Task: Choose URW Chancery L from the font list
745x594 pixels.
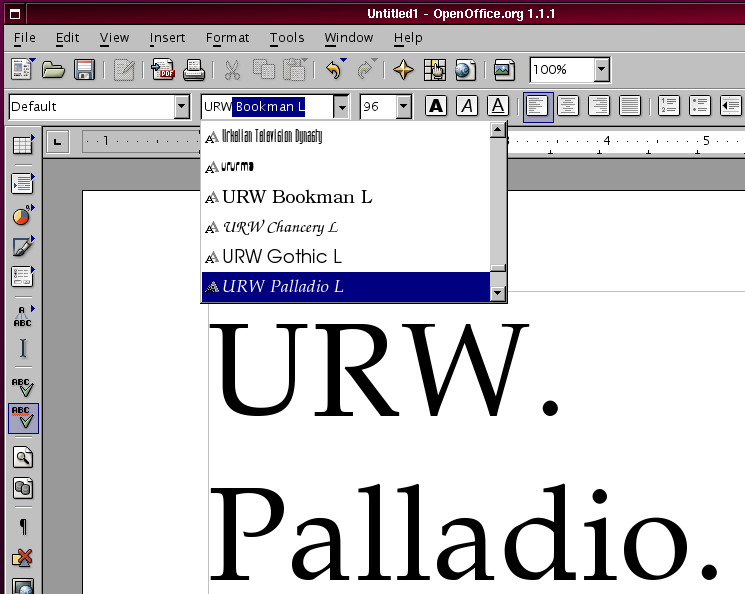Action: [345, 227]
